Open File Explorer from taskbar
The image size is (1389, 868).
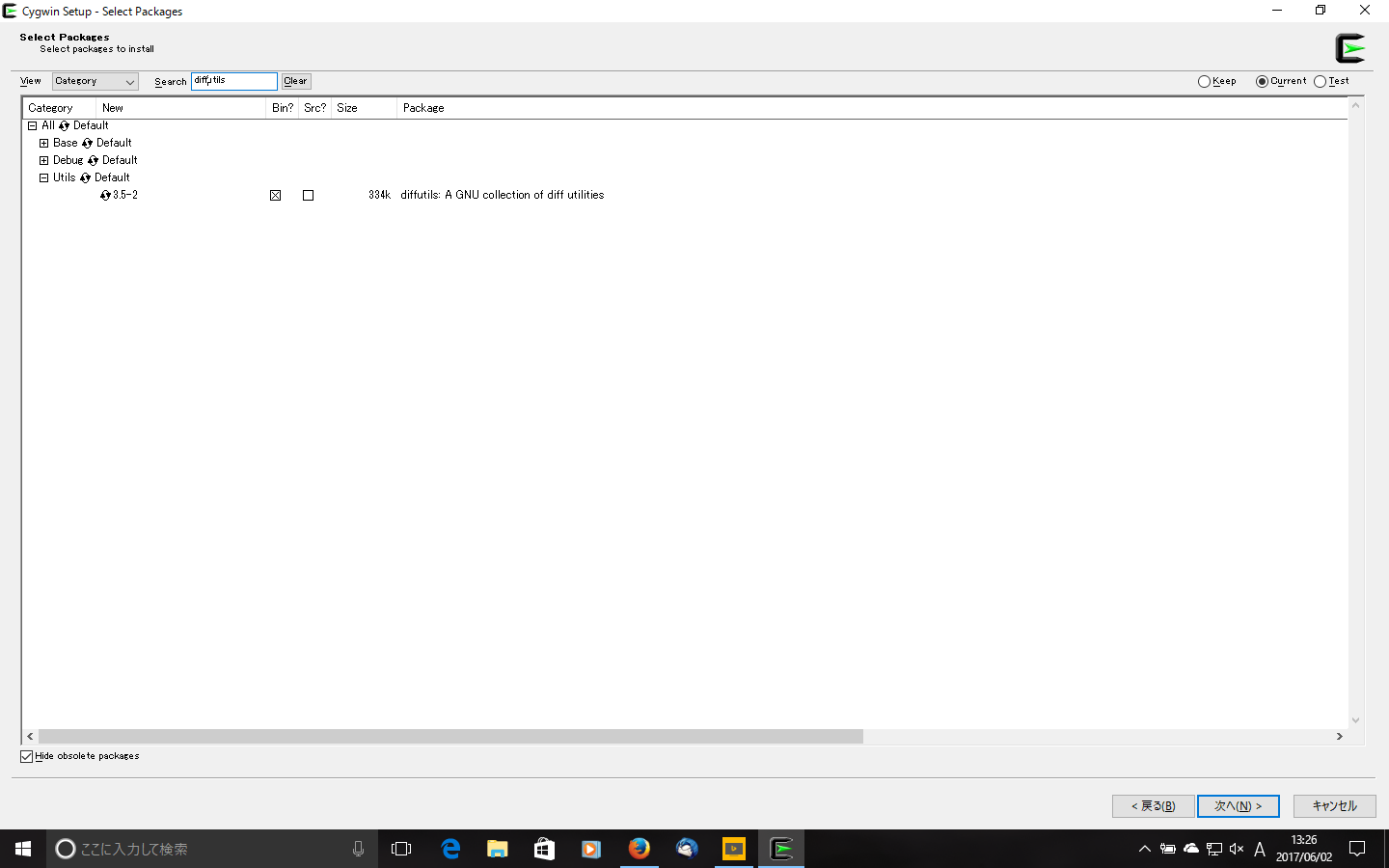[x=497, y=849]
